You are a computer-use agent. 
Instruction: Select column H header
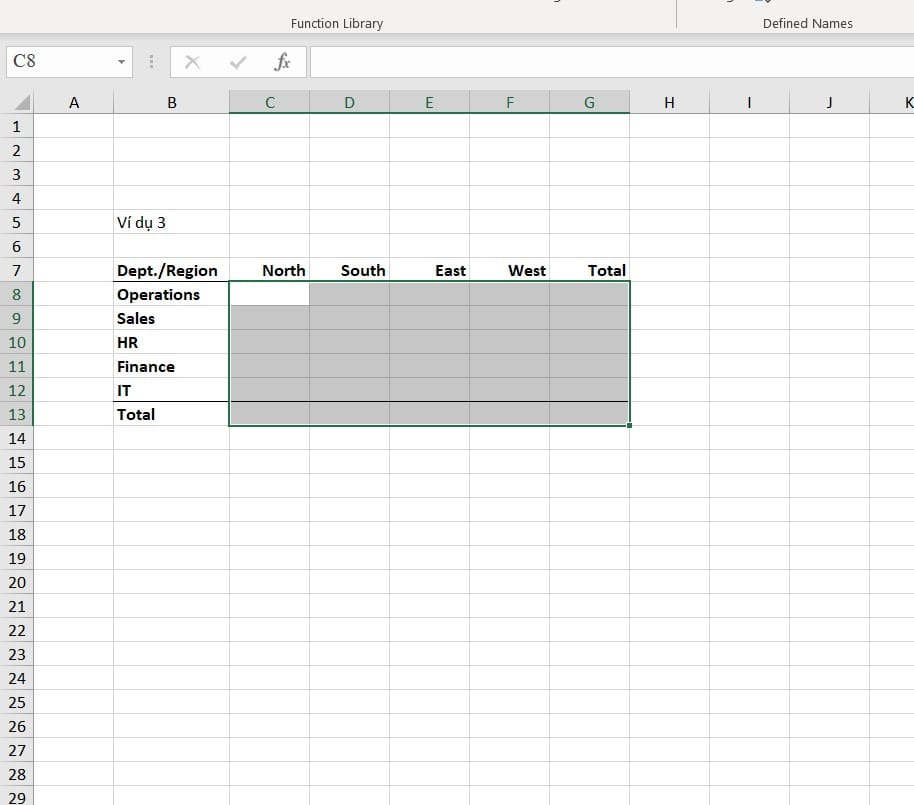(669, 102)
